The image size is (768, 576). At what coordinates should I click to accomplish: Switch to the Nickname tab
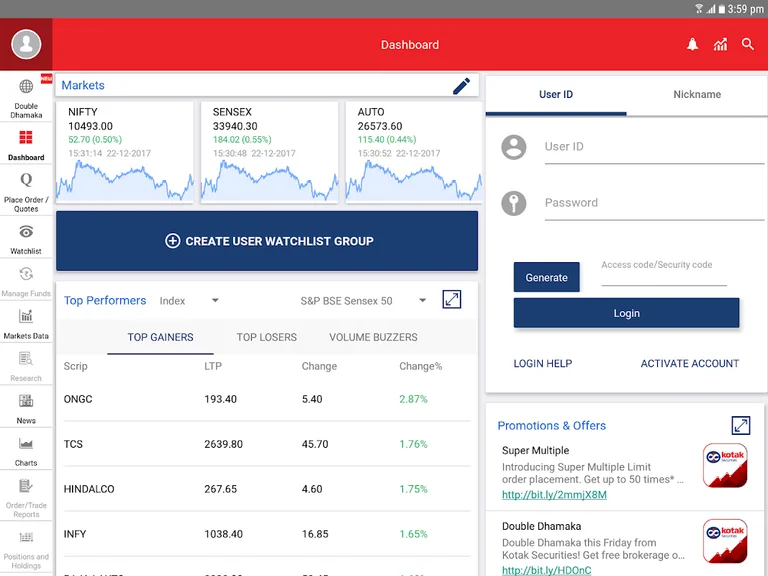(x=697, y=95)
